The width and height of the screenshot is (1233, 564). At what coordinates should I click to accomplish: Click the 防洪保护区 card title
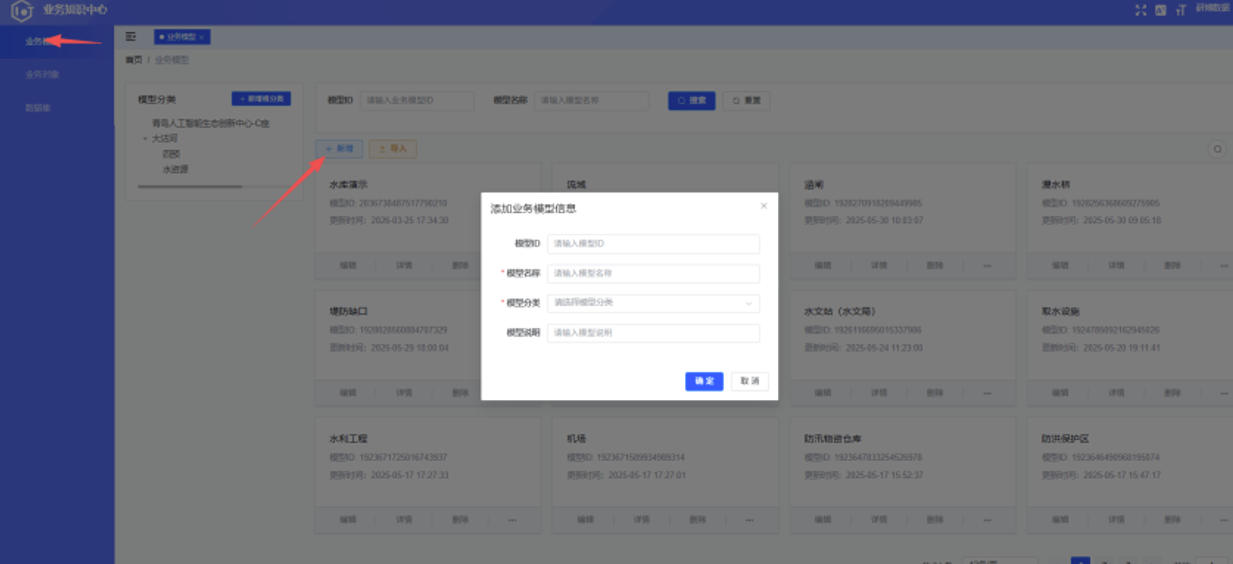1065,439
